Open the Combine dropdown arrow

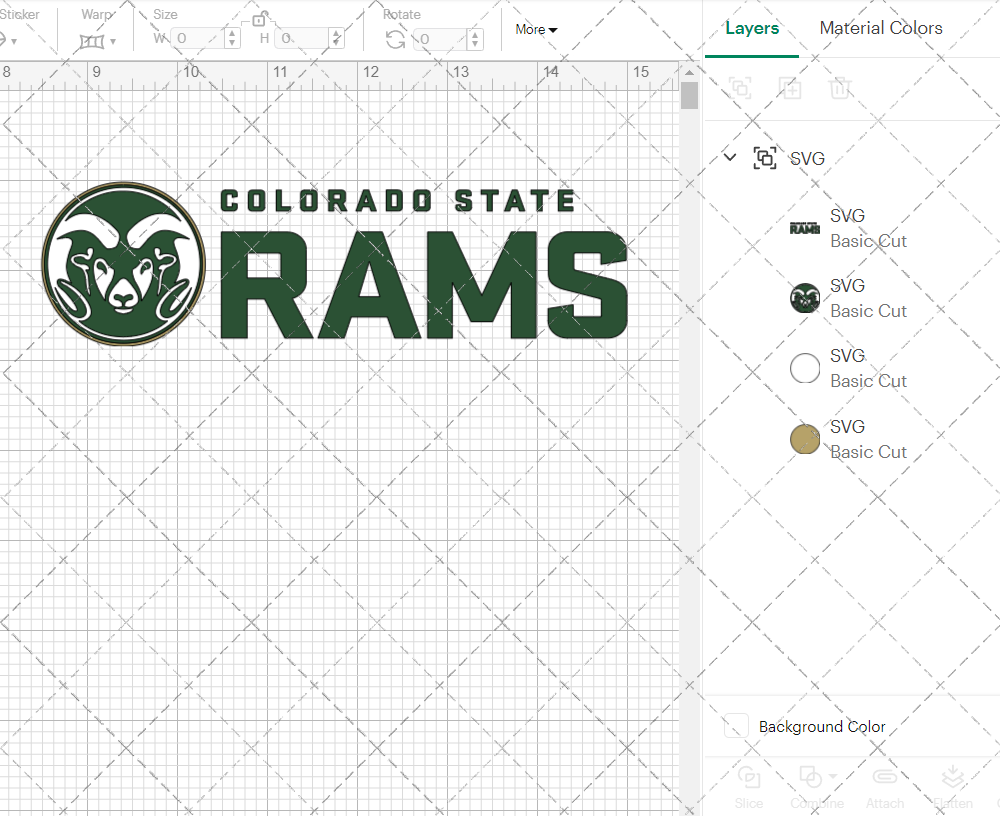point(833,777)
